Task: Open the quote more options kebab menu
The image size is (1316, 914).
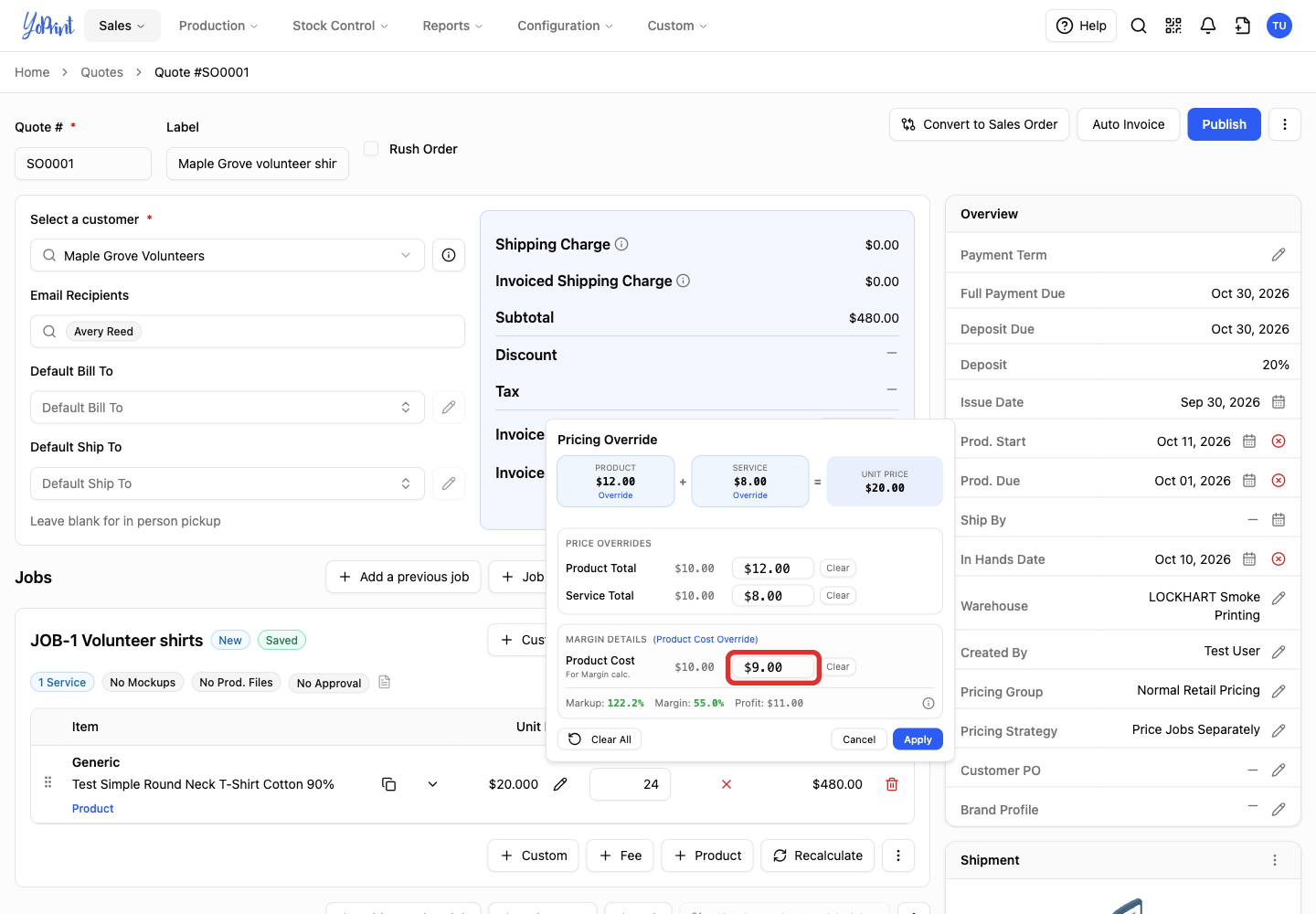Action: pyautogui.click(x=1285, y=124)
